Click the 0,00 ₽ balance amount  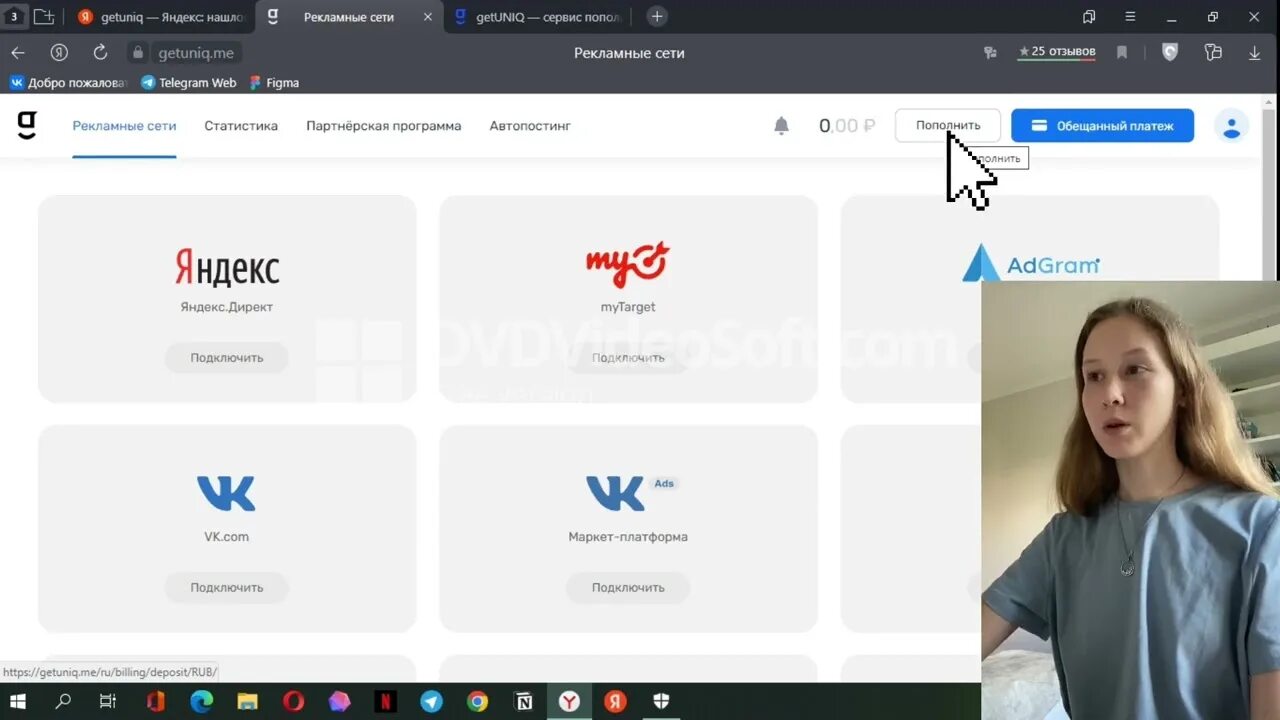(847, 126)
